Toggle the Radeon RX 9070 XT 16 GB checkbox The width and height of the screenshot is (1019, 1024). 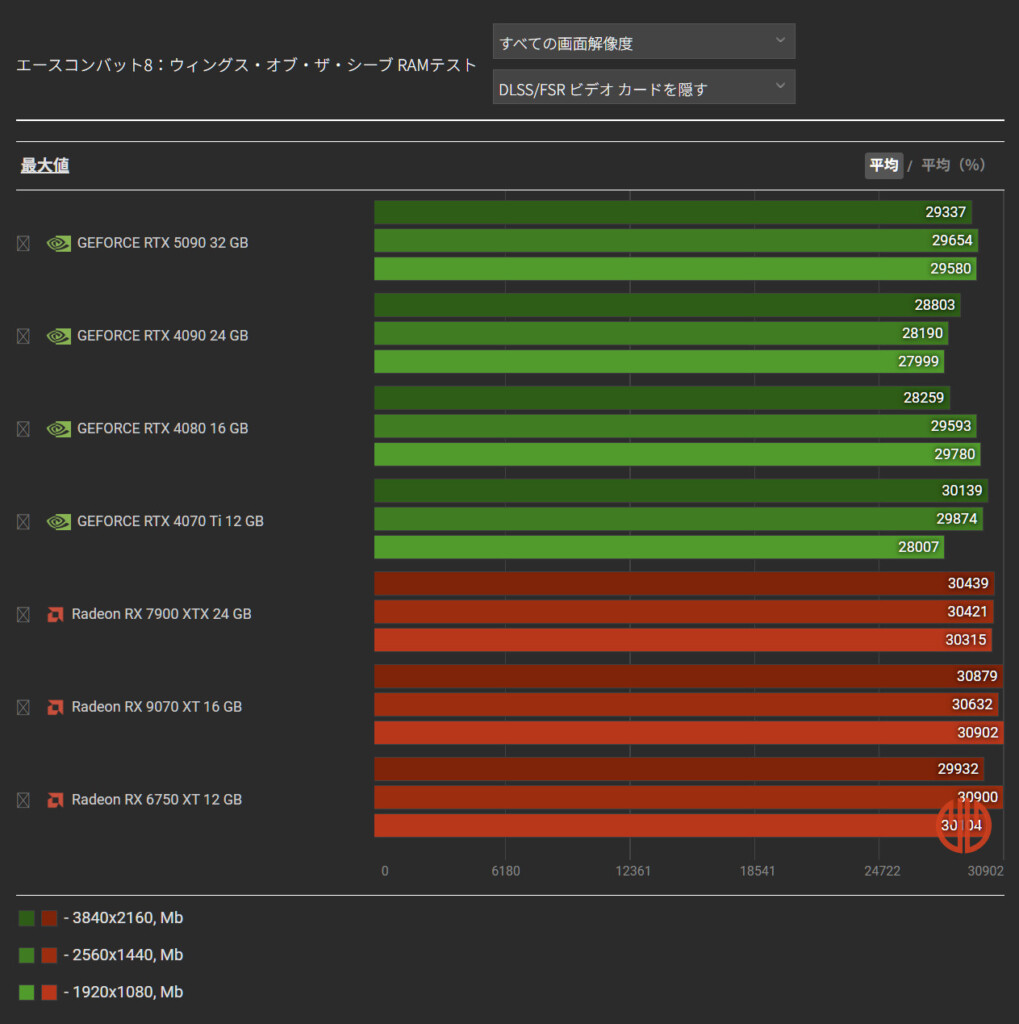pyautogui.click(x=24, y=707)
